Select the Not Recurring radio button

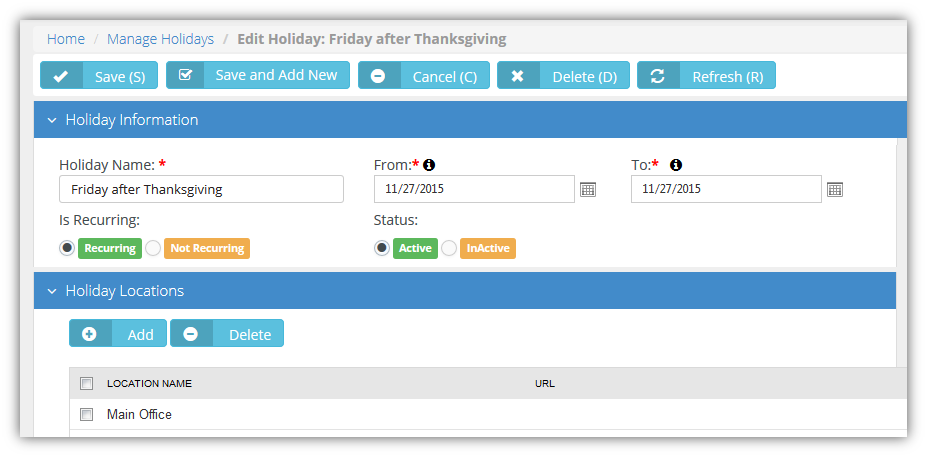point(153,248)
